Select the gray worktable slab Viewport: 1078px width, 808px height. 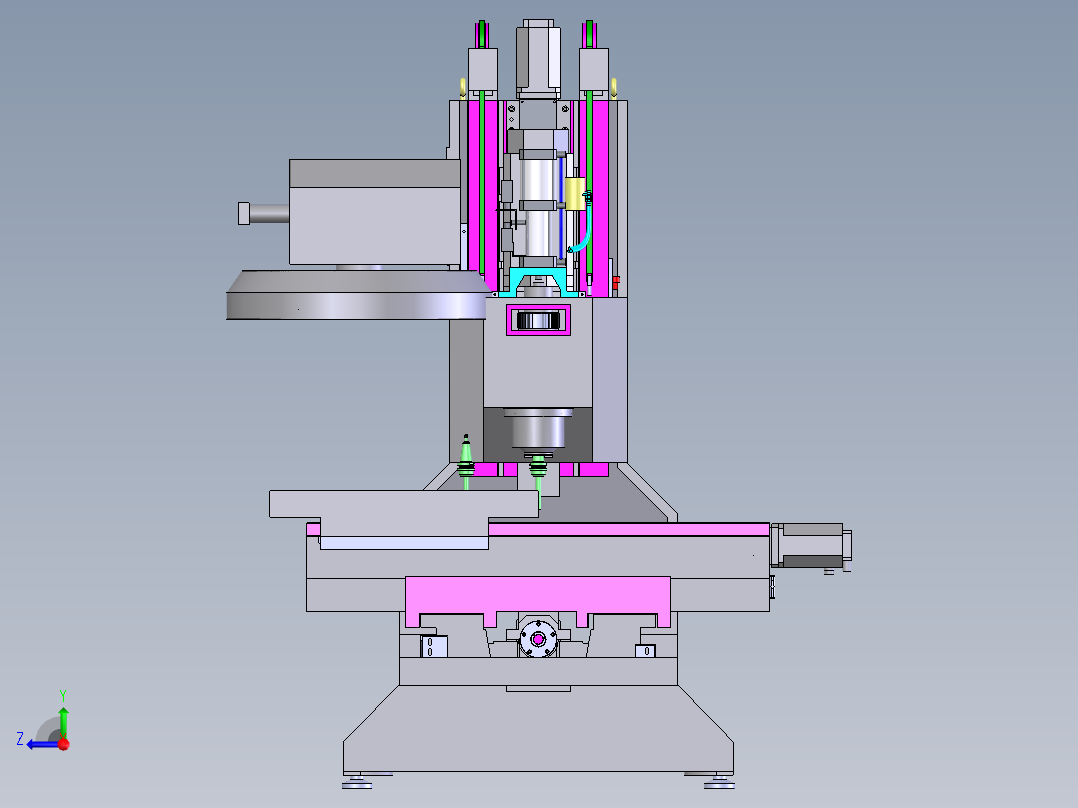pyautogui.click(x=404, y=504)
